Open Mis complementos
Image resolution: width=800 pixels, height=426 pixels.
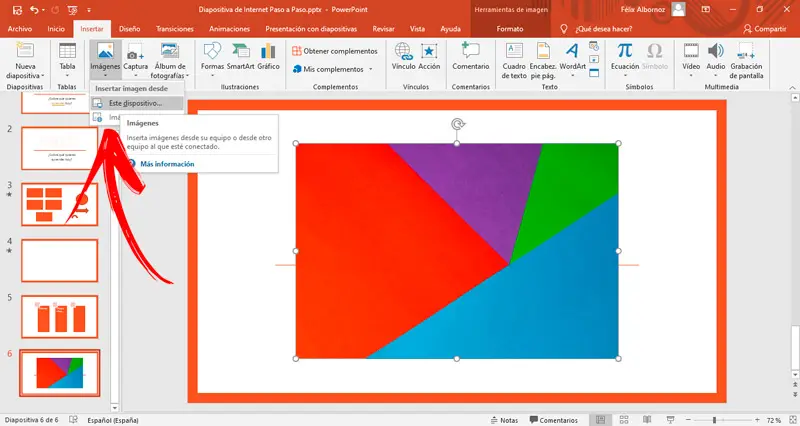click(x=328, y=69)
